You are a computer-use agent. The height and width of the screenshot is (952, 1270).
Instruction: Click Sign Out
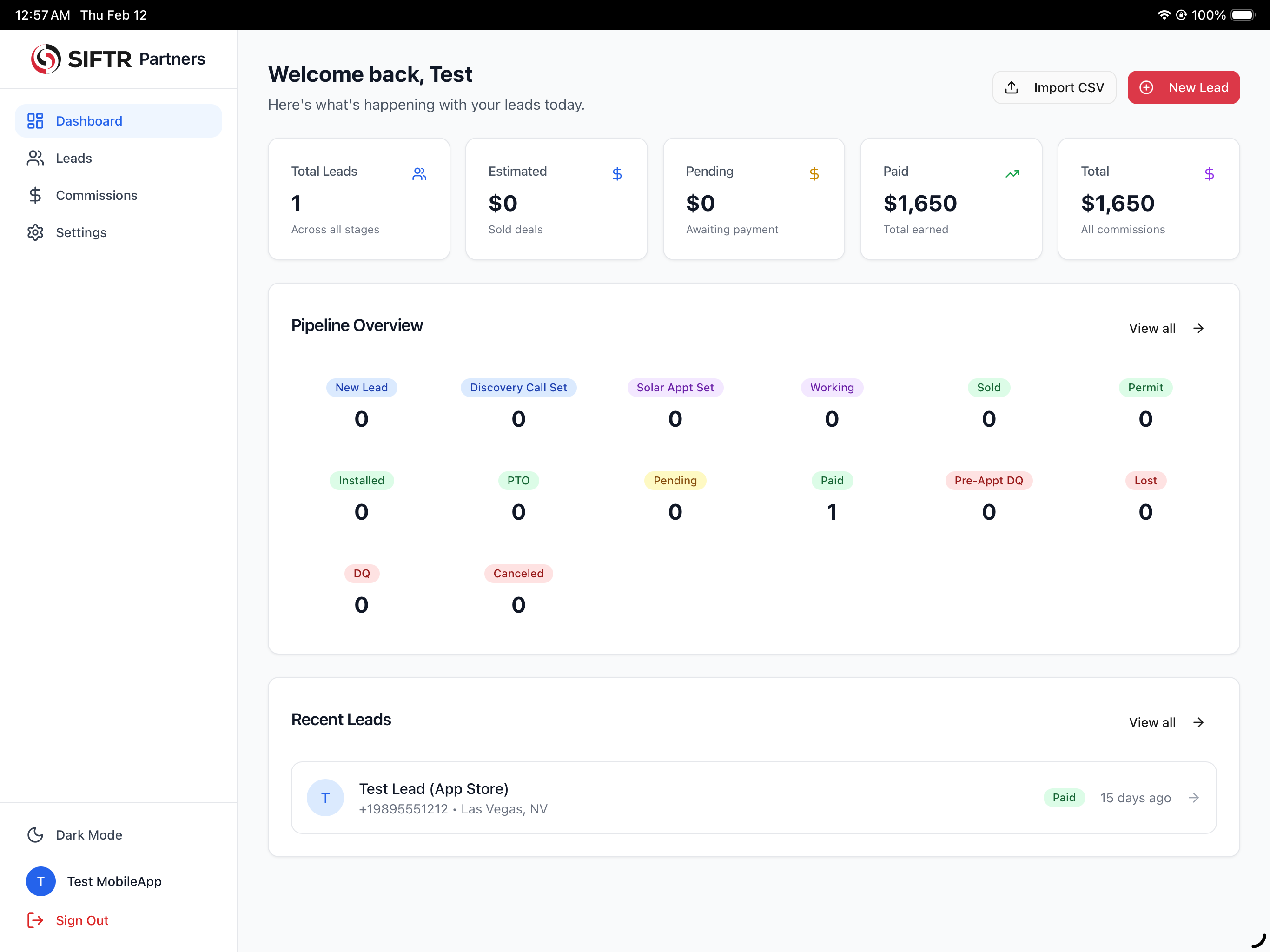pyautogui.click(x=81, y=920)
